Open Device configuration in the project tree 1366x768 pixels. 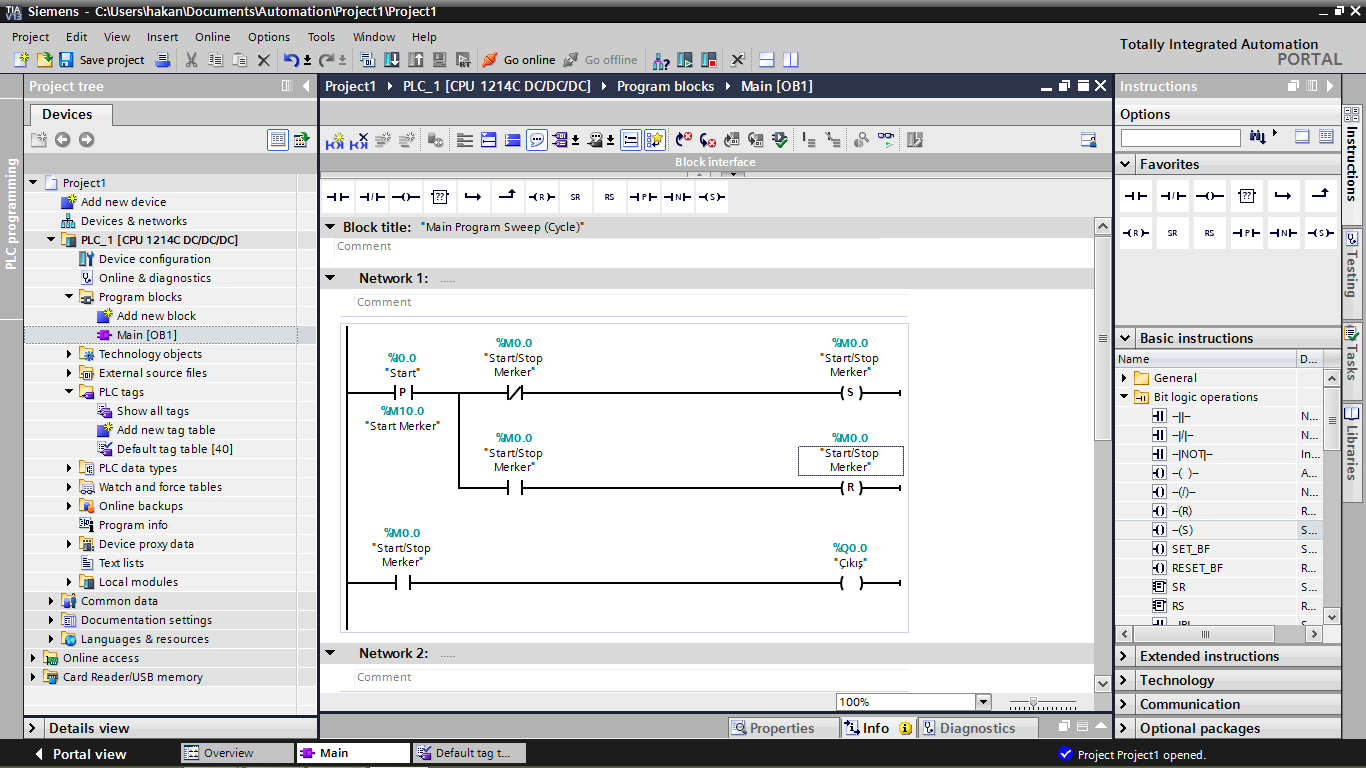coord(154,259)
